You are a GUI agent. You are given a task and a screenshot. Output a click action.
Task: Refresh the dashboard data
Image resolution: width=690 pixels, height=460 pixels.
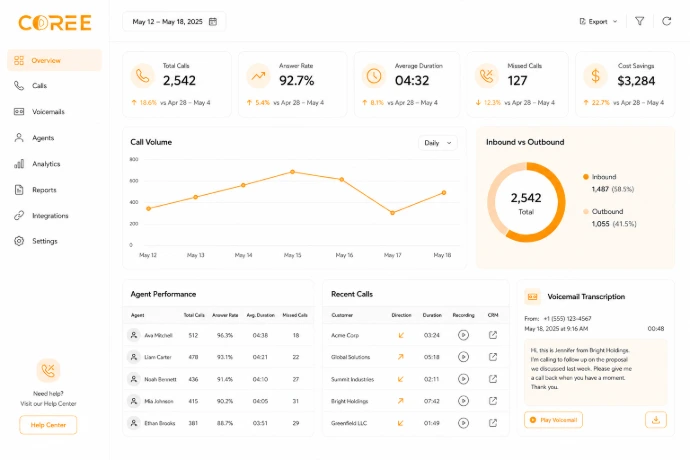(667, 21)
